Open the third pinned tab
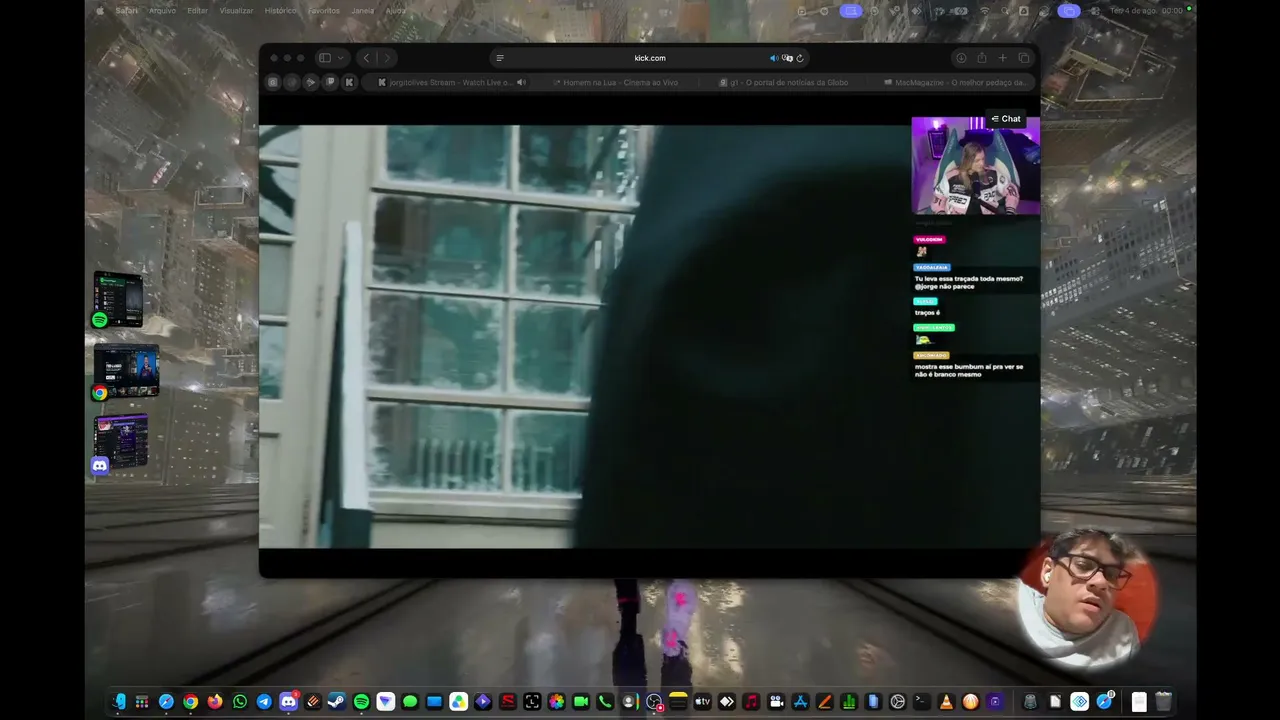 coord(311,82)
